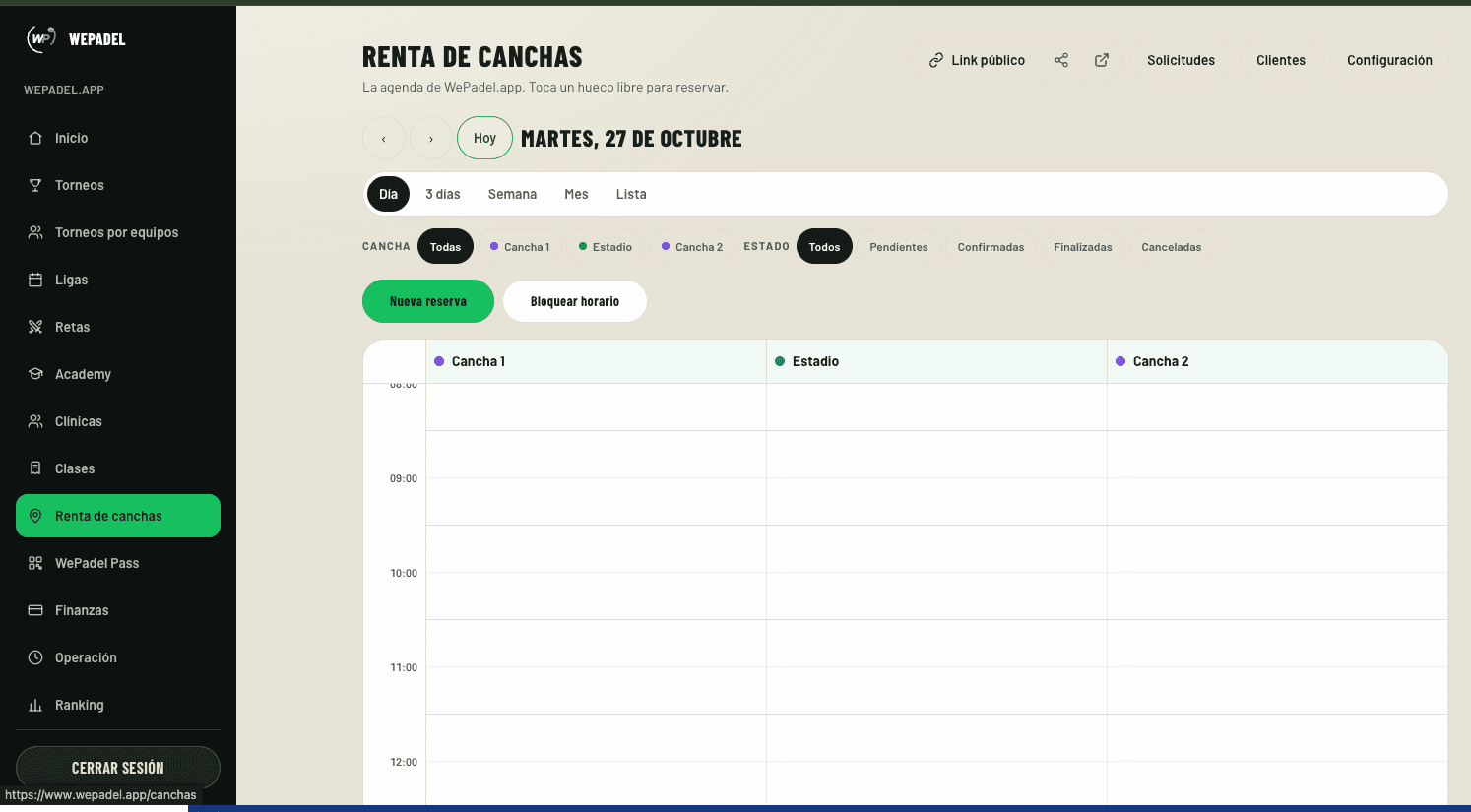Click the Torneos trophy icon
The height and width of the screenshot is (812, 1471).
coord(35,185)
